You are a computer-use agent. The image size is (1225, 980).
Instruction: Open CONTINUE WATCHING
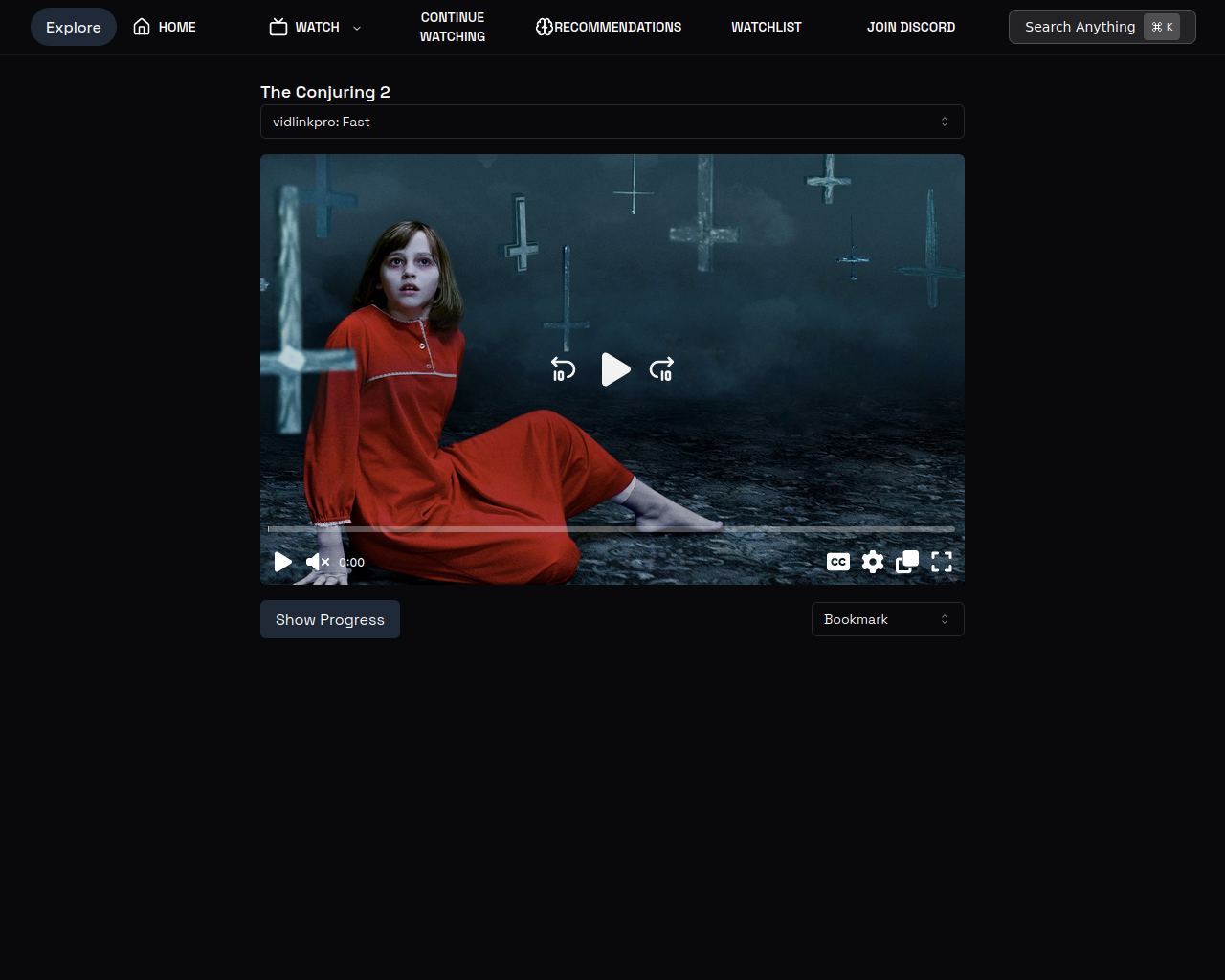453,27
